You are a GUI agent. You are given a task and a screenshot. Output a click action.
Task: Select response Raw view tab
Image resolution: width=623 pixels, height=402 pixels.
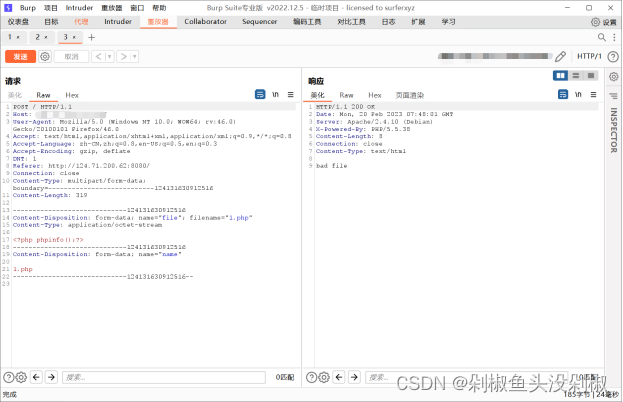(x=346, y=95)
